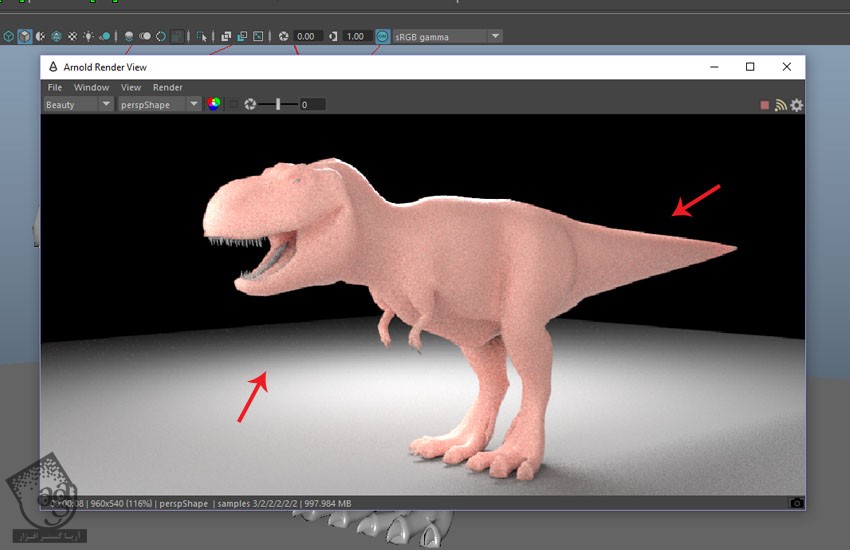Toggle multisample anti-aliasing circle icon
Viewport: 850px width, 550px height.
pos(161,36)
